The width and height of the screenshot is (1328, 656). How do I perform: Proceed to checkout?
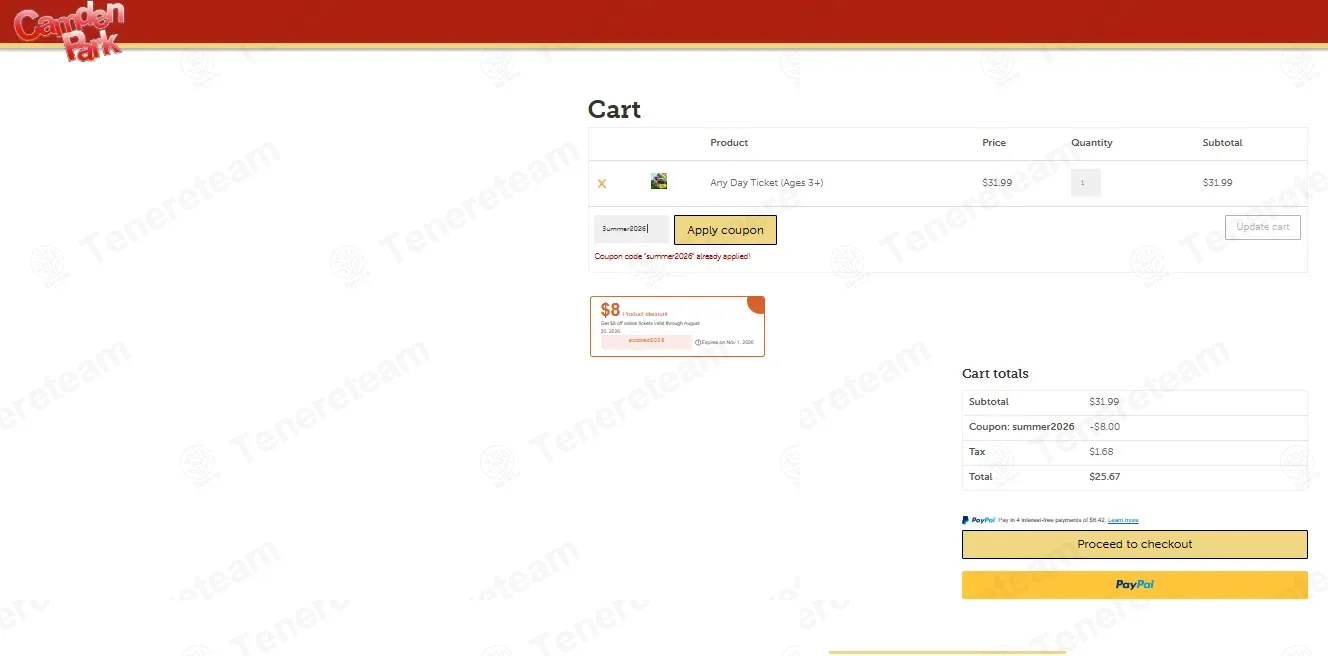(1135, 544)
